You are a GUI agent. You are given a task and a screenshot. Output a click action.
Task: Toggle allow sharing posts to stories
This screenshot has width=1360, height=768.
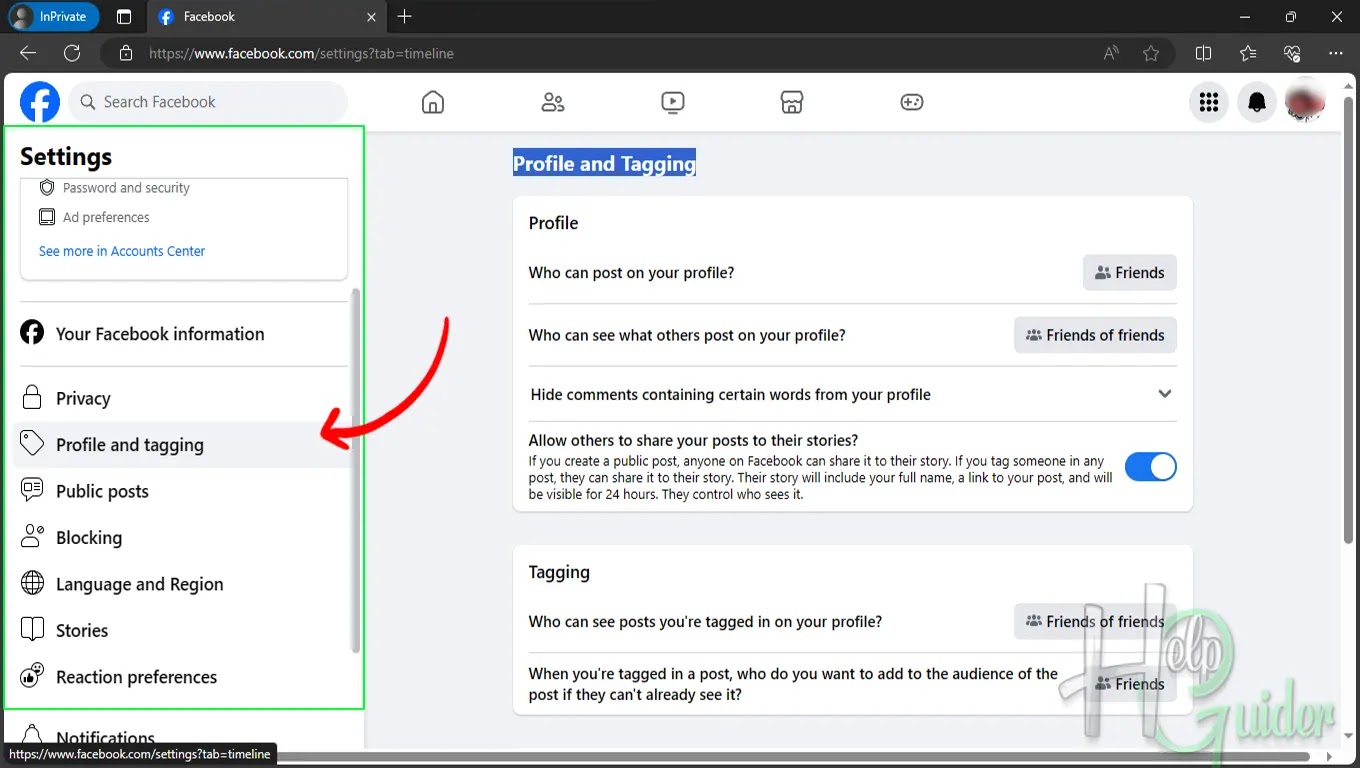(1151, 467)
